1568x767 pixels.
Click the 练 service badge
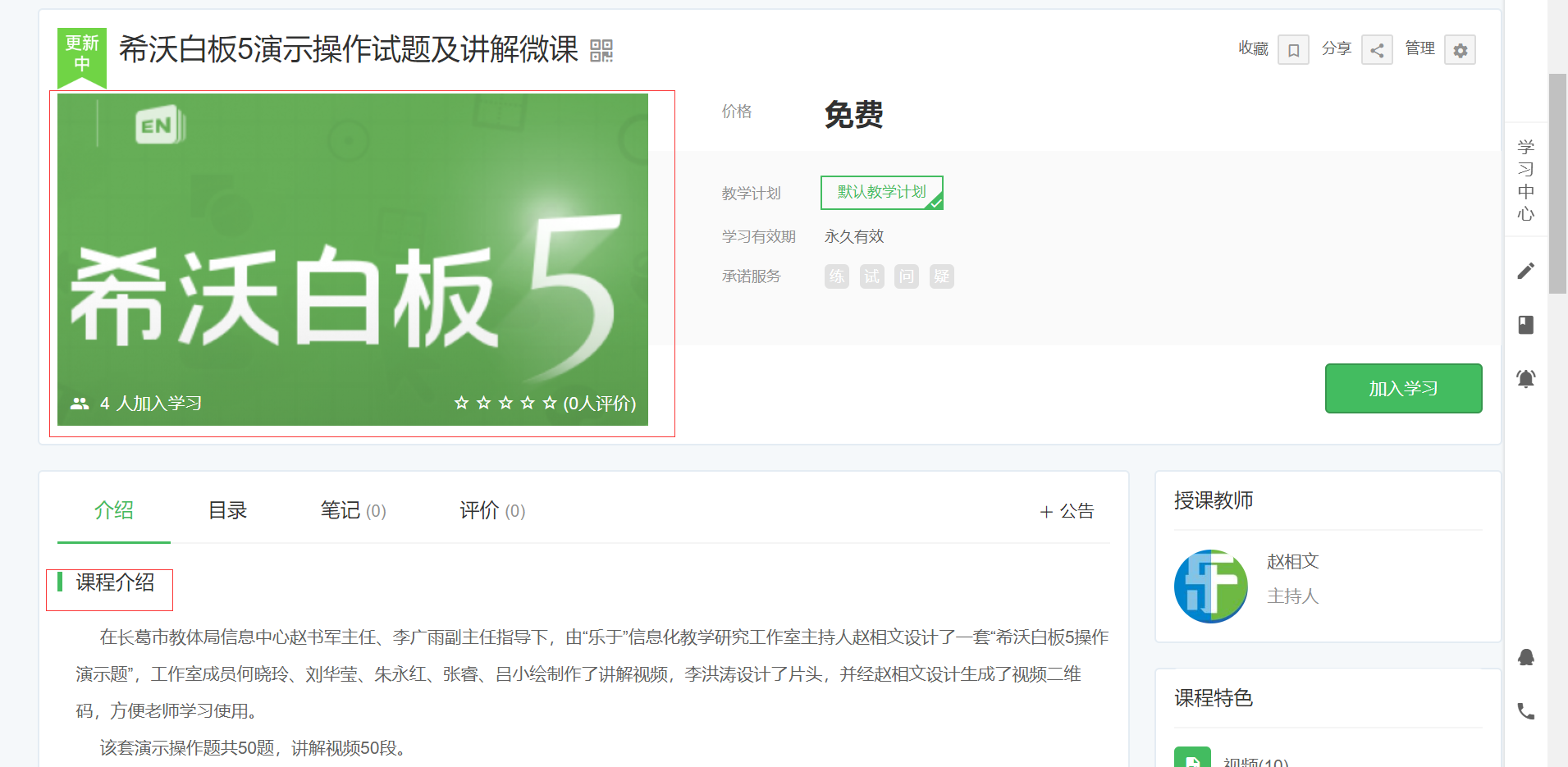coord(837,276)
